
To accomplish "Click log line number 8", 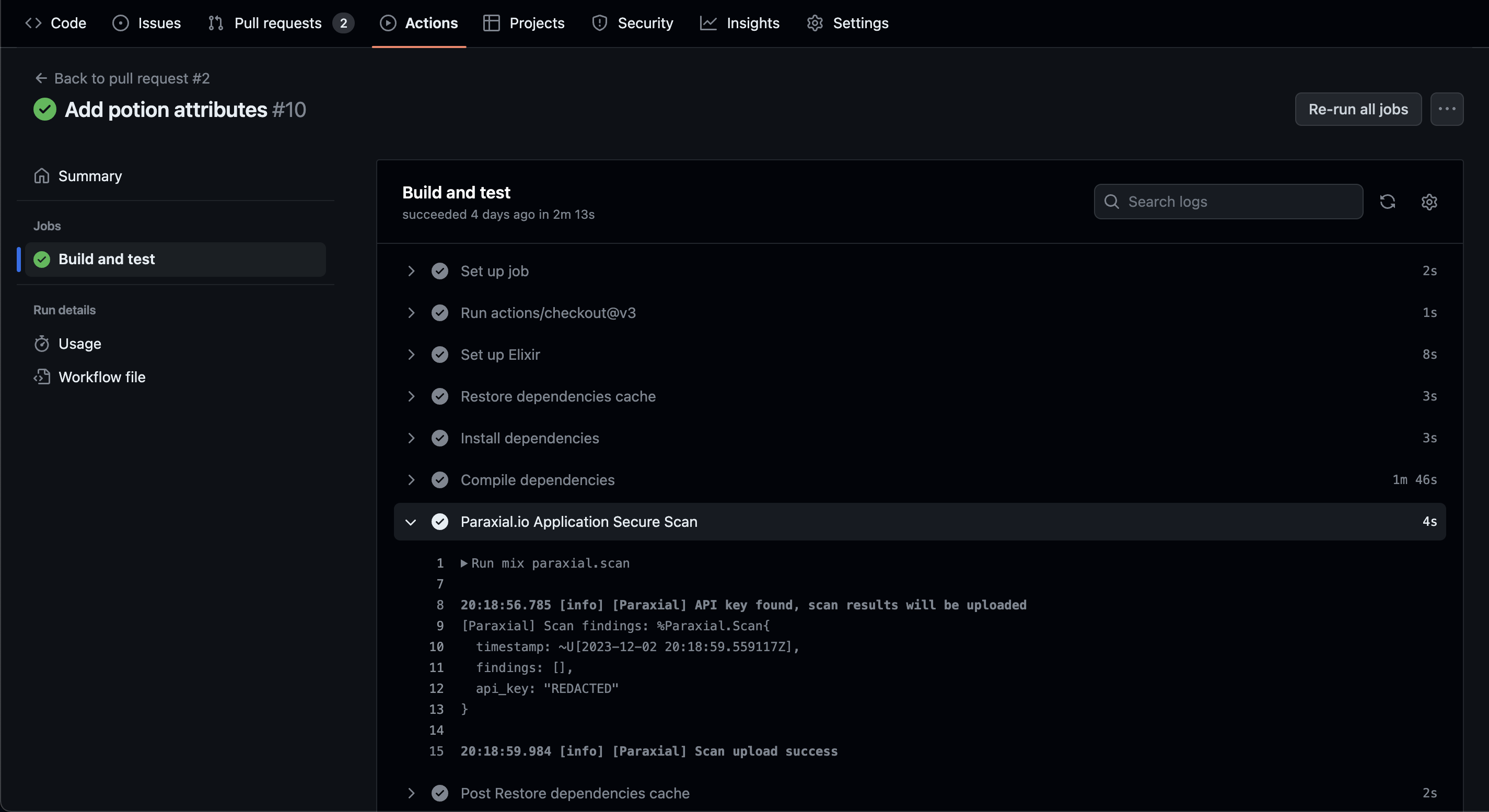I will pos(440,605).
